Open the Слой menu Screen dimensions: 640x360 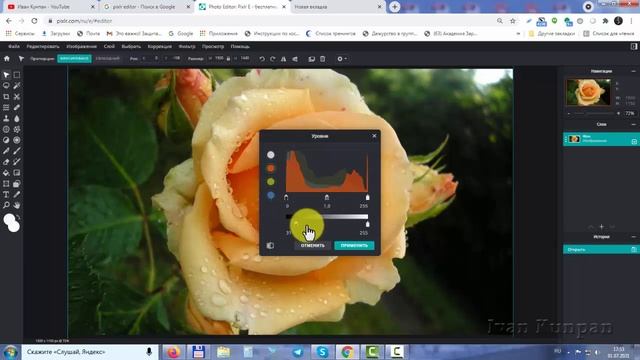pos(109,47)
